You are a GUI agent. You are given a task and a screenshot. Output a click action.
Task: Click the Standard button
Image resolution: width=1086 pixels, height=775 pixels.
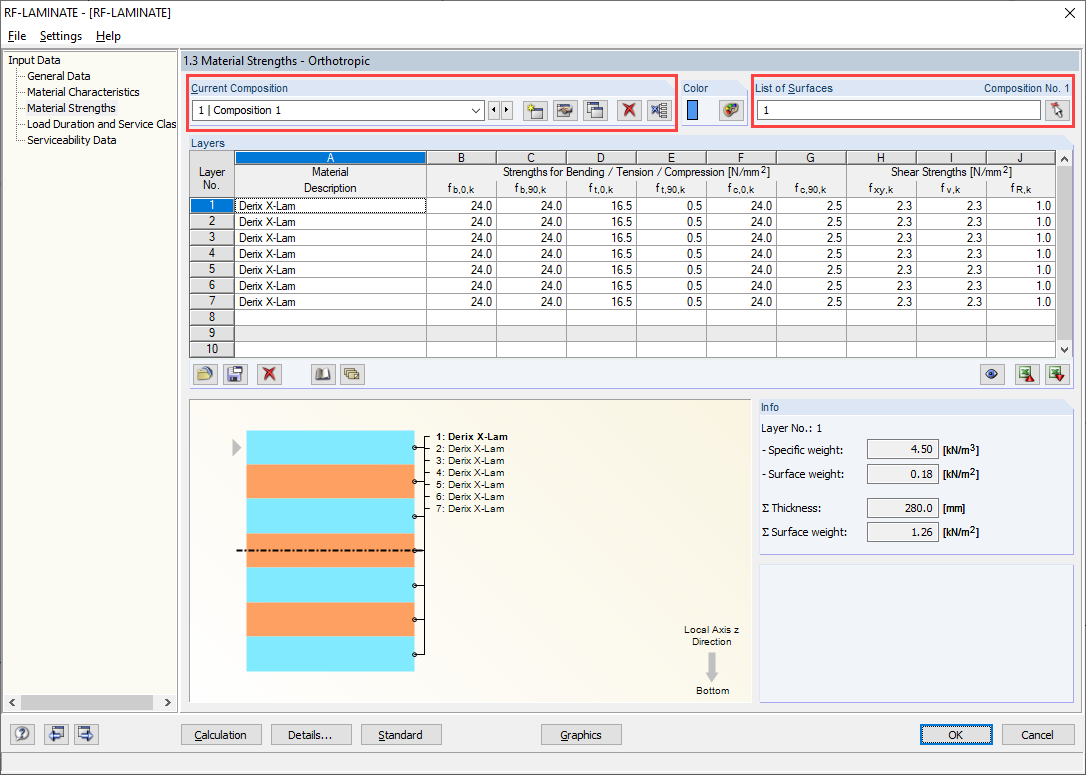point(400,735)
